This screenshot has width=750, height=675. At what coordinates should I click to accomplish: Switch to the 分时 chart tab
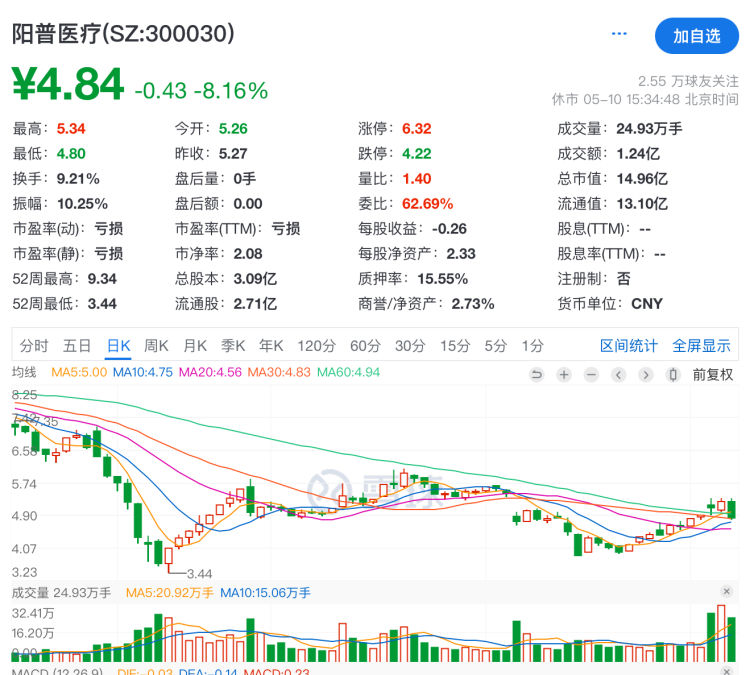click(x=34, y=345)
